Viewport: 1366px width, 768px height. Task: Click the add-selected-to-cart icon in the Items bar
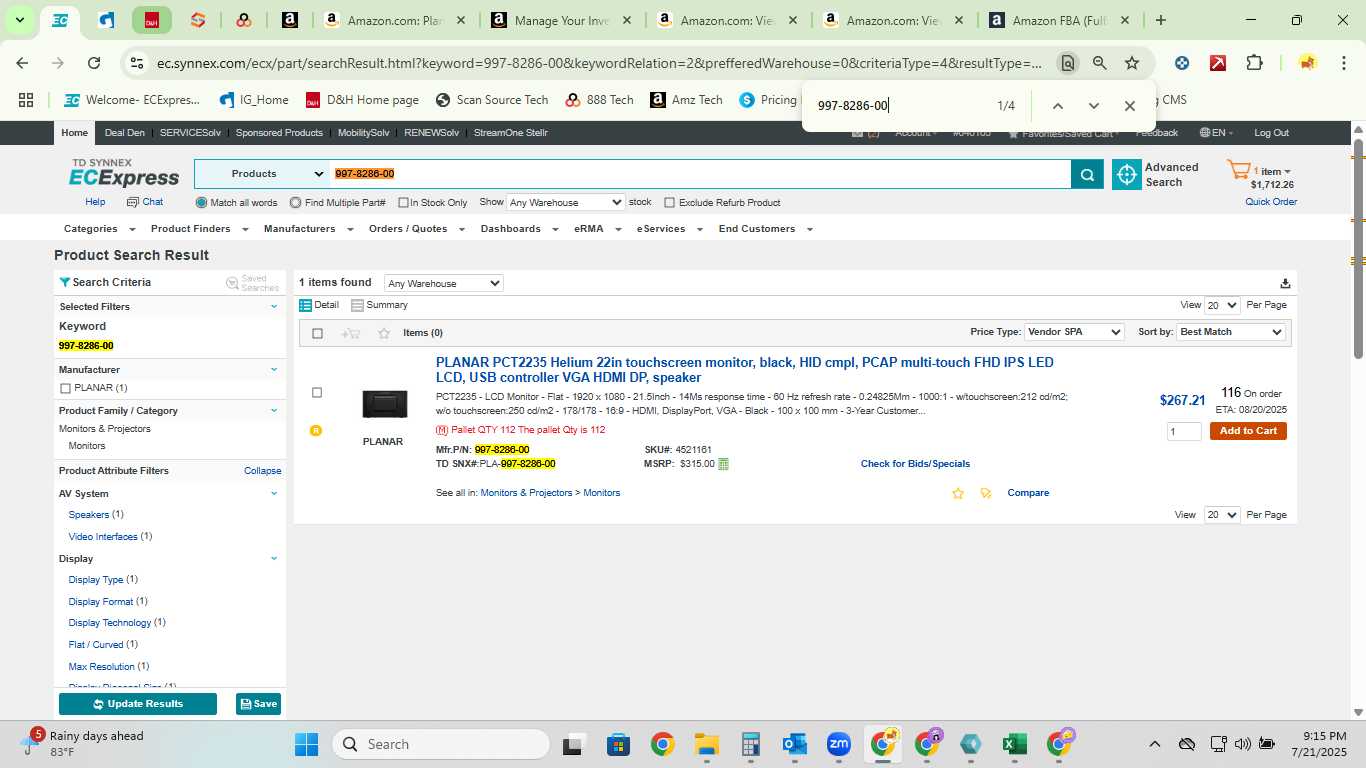coord(350,333)
